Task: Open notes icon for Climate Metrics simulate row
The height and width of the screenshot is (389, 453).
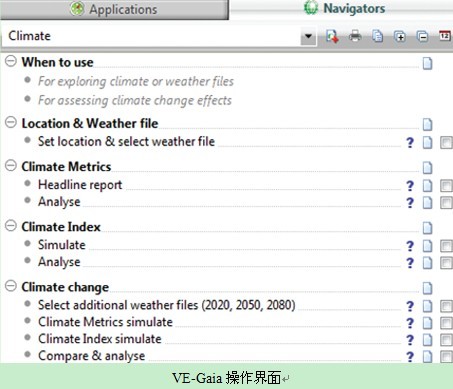Action: pyautogui.click(x=427, y=323)
